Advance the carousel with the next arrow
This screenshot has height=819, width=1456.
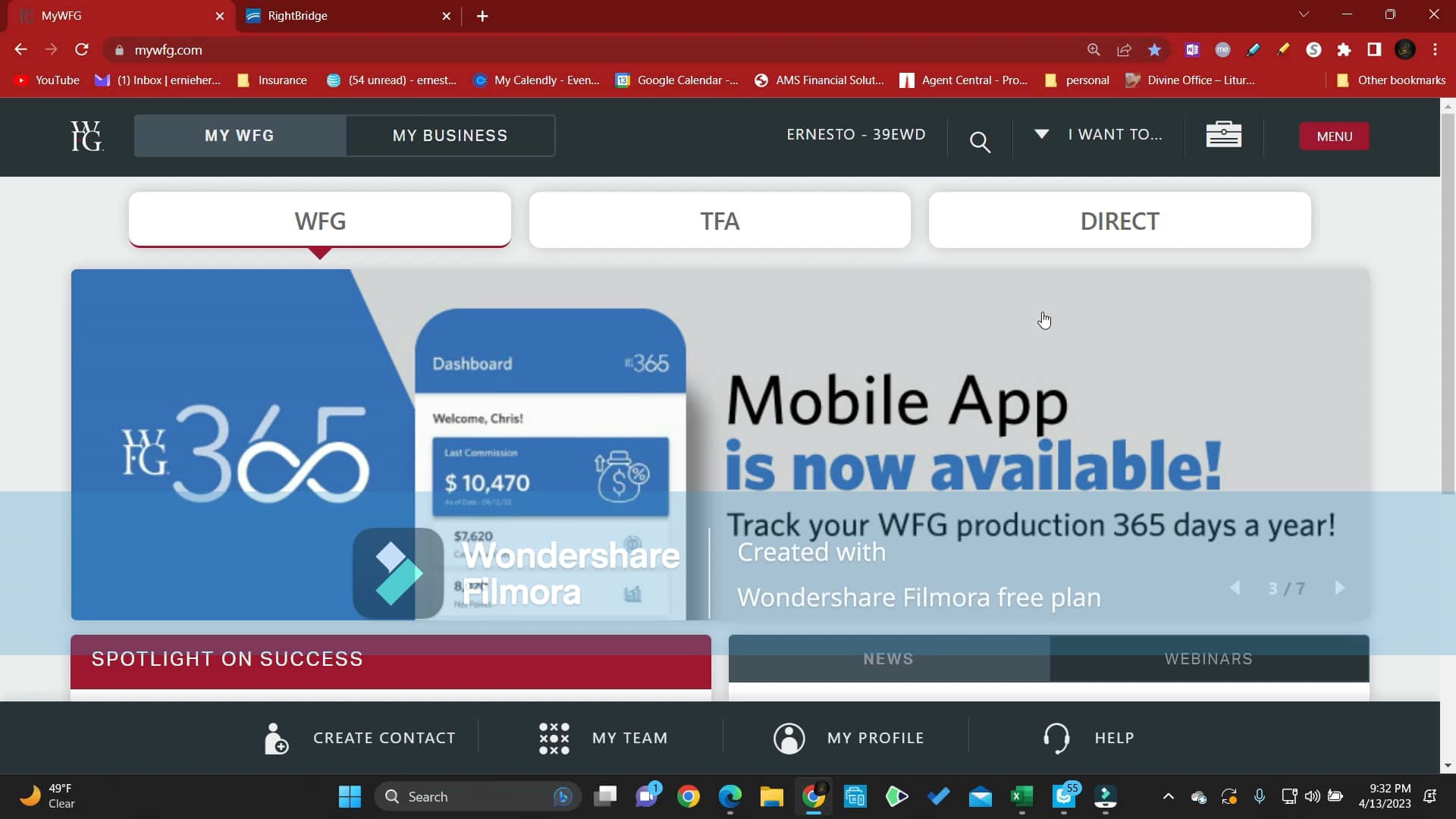[1339, 588]
